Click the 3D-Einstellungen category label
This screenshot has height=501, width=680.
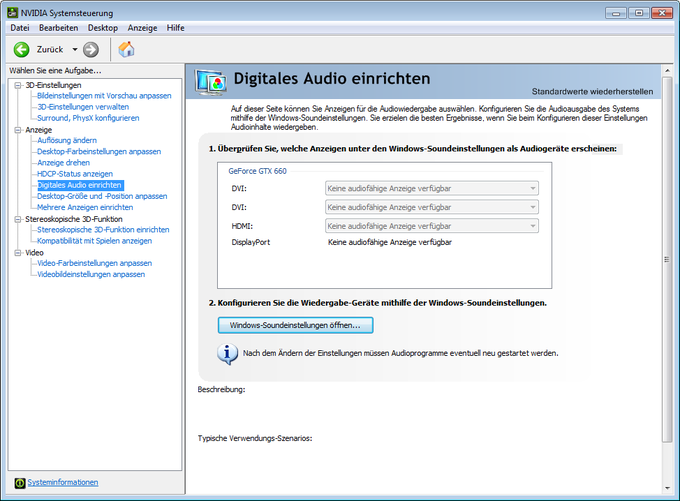tap(53, 85)
